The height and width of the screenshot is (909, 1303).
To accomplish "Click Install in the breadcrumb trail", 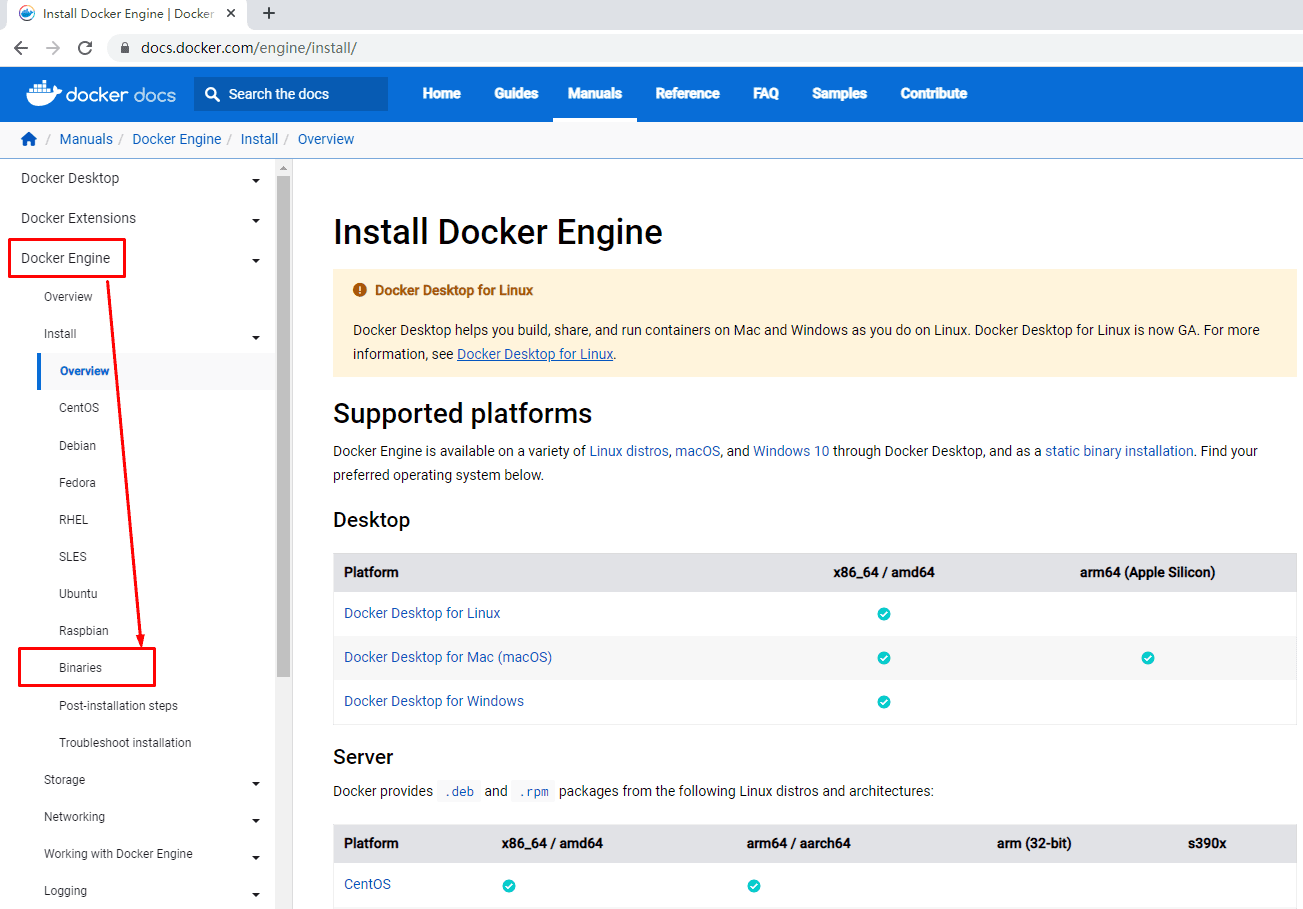I will (259, 139).
